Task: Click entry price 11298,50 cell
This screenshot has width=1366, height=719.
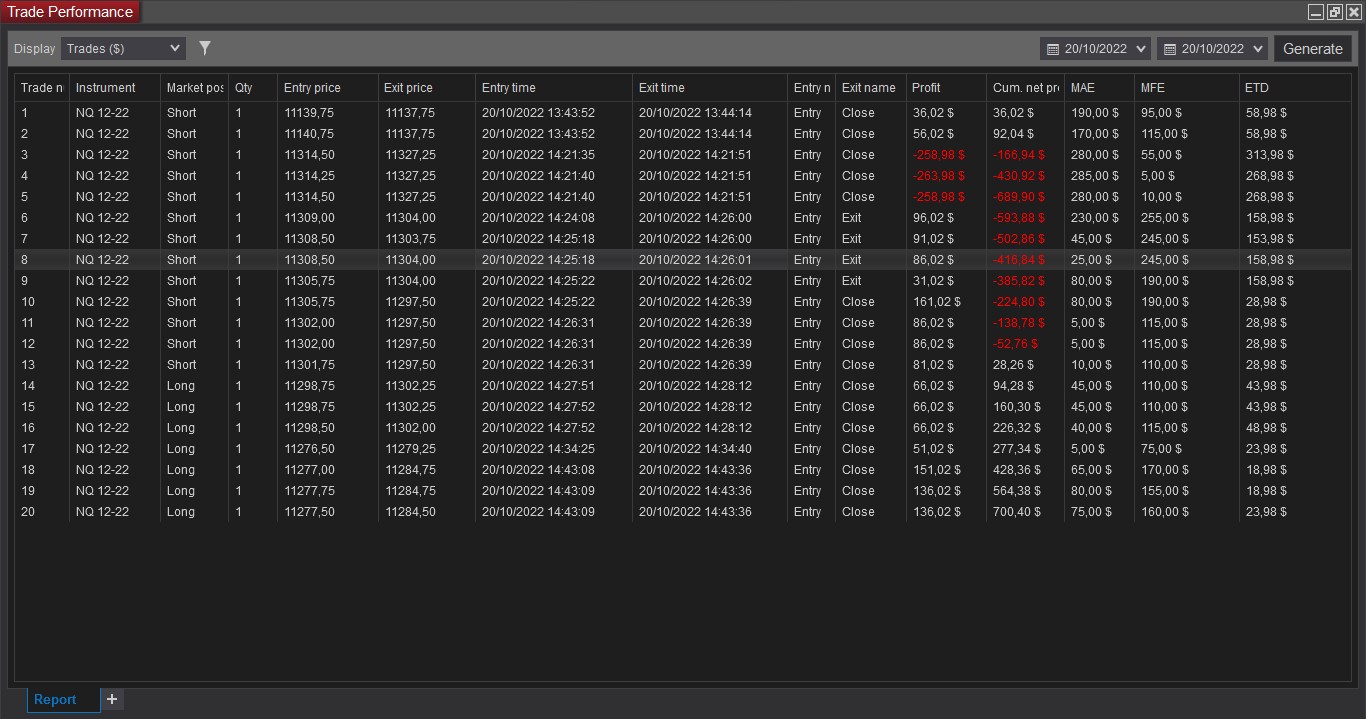Action: click(x=309, y=428)
